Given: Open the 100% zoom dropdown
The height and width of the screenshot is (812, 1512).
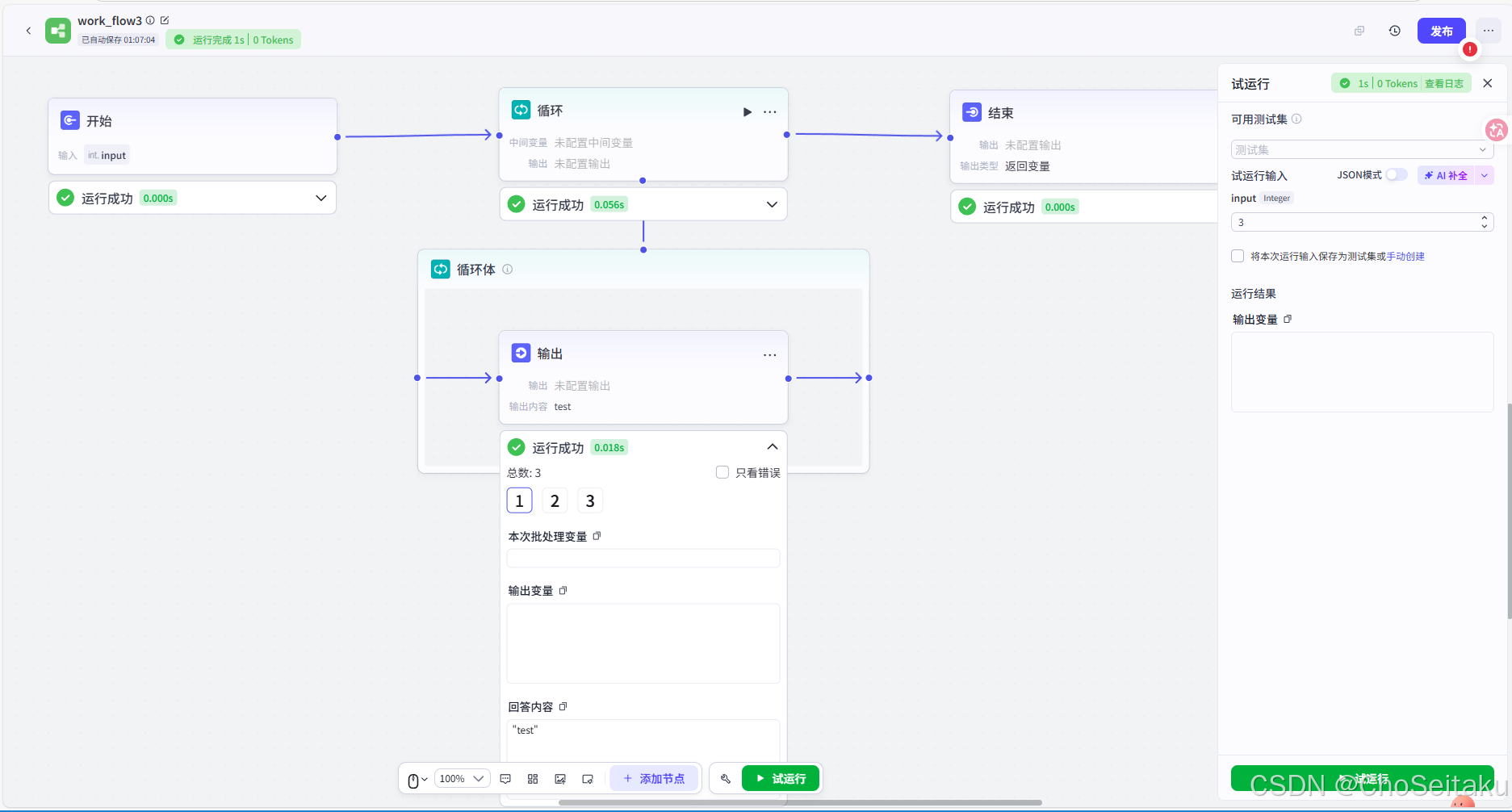Looking at the screenshot, I should click(462, 779).
